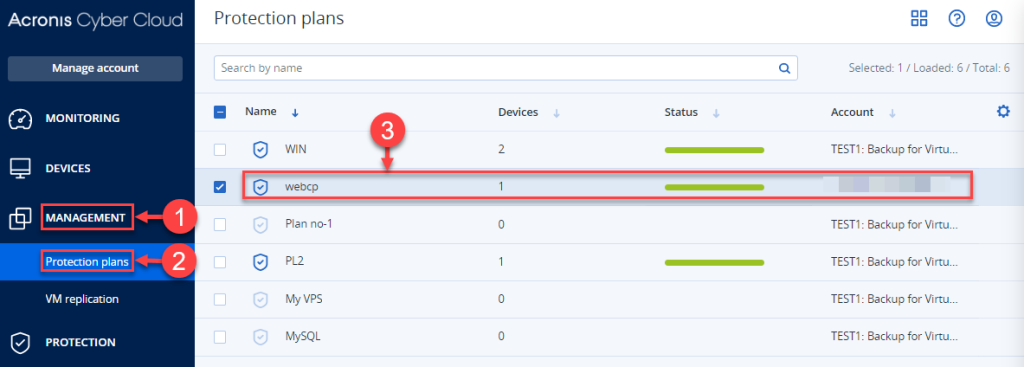This screenshot has height=367, width=1024.
Task: Click the Name column header
Action: point(261,112)
